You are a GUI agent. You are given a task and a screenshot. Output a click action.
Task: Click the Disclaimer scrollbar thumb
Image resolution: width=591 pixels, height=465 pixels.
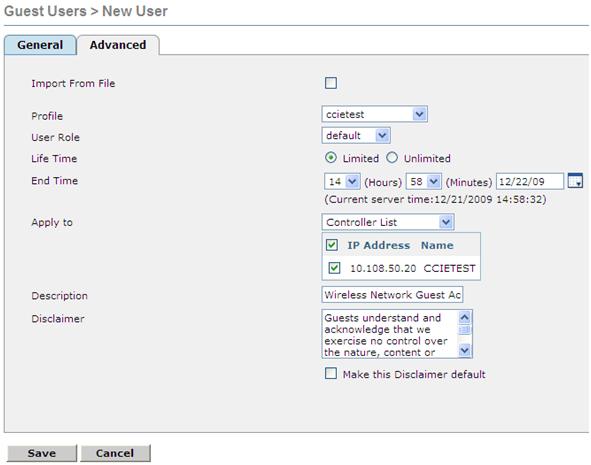(464, 330)
